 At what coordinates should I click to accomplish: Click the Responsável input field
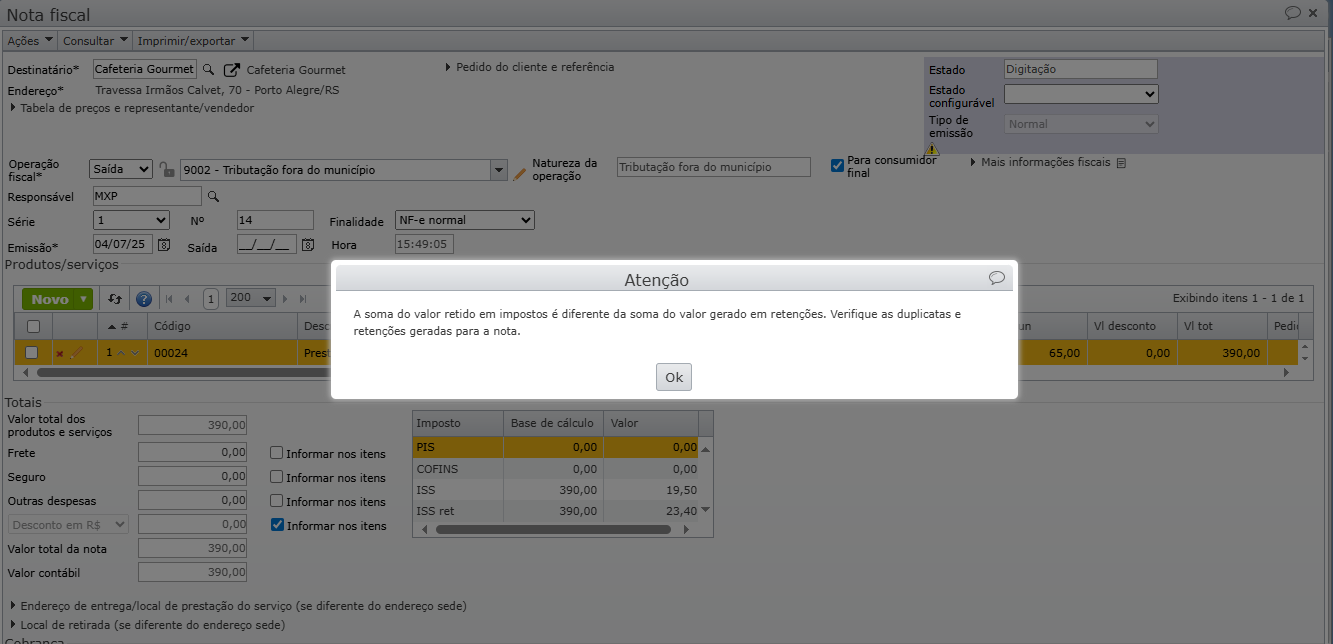pyautogui.click(x=147, y=196)
